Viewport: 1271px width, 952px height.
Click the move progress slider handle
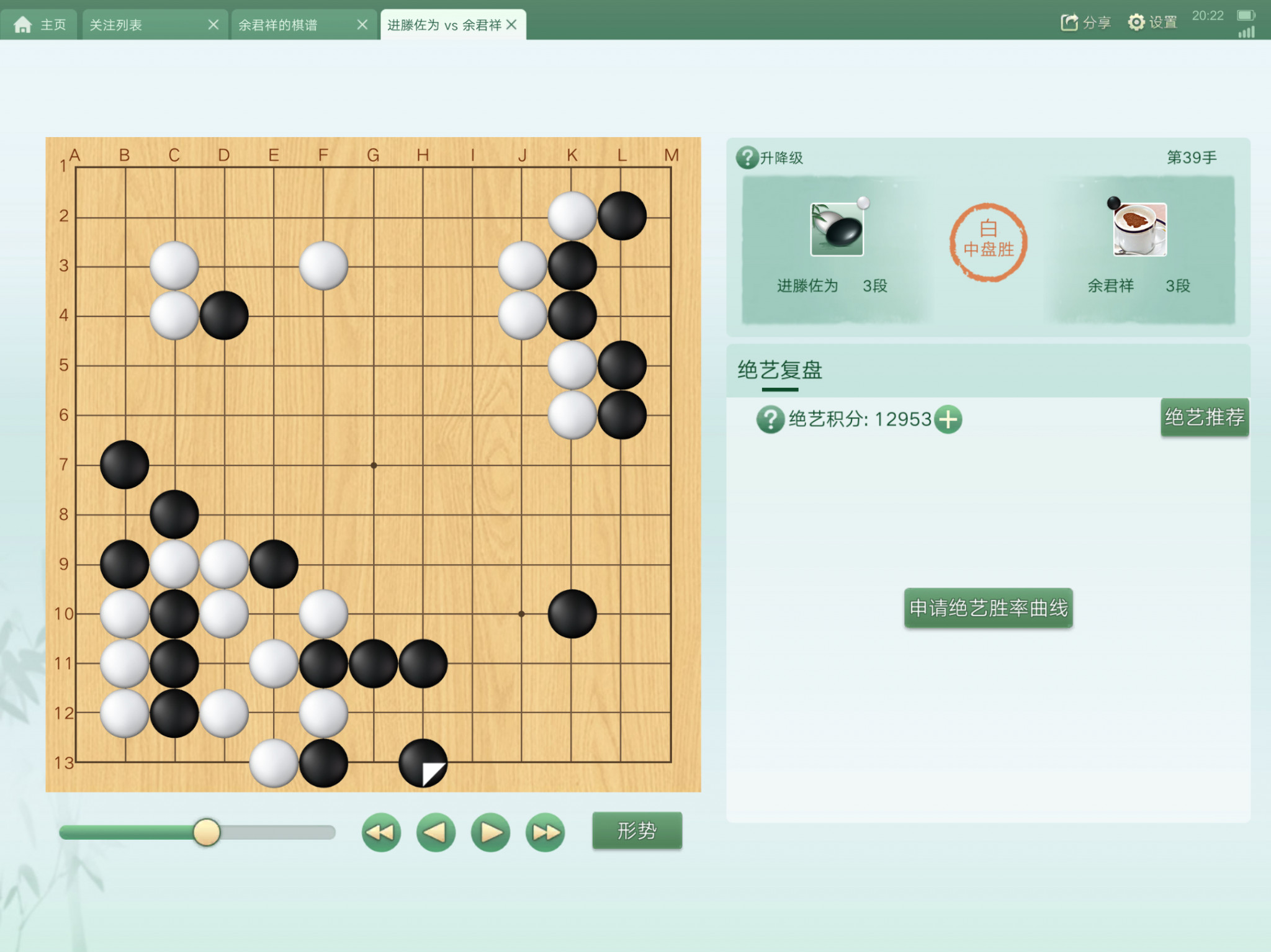tap(207, 832)
